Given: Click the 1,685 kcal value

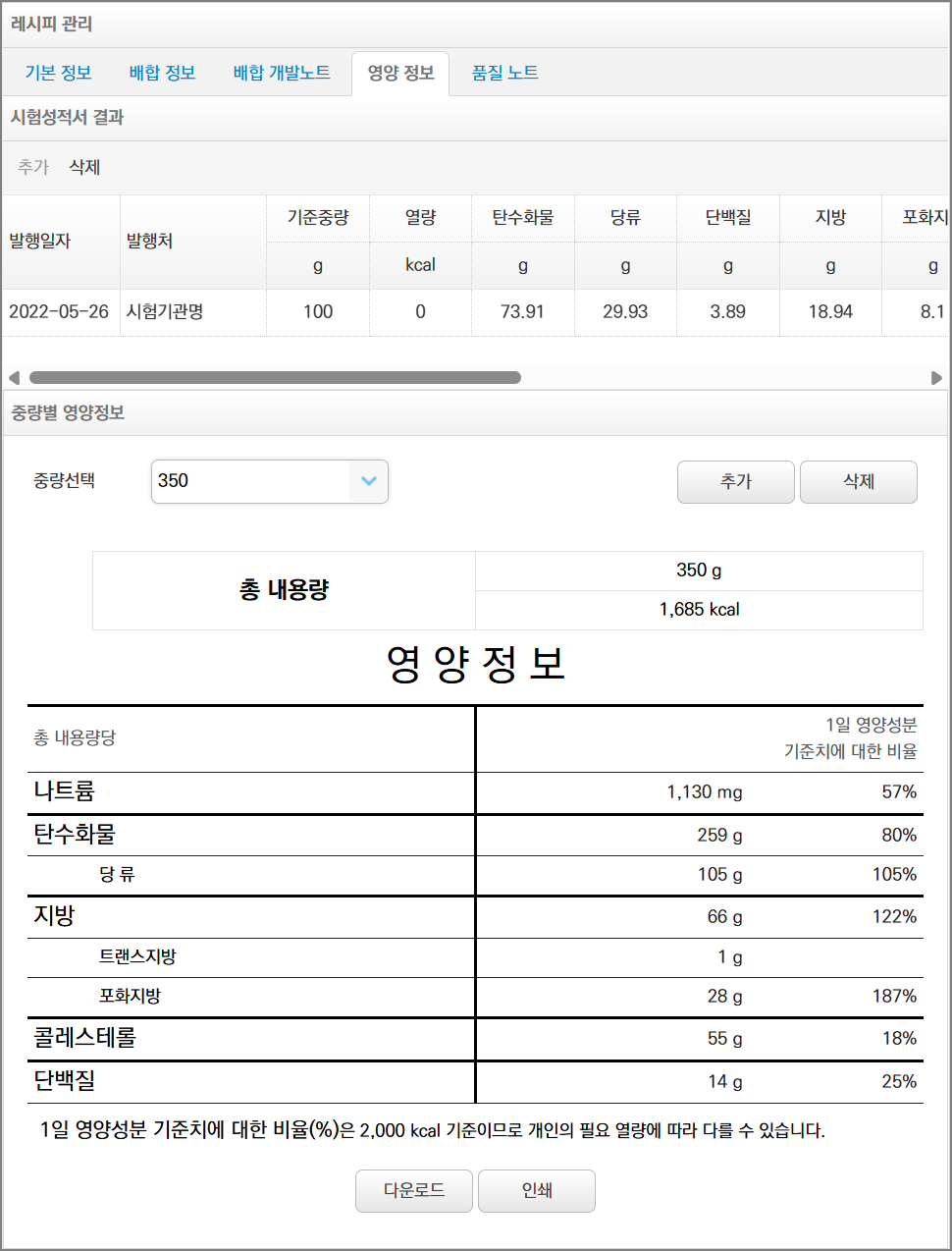Looking at the screenshot, I should point(699,610).
